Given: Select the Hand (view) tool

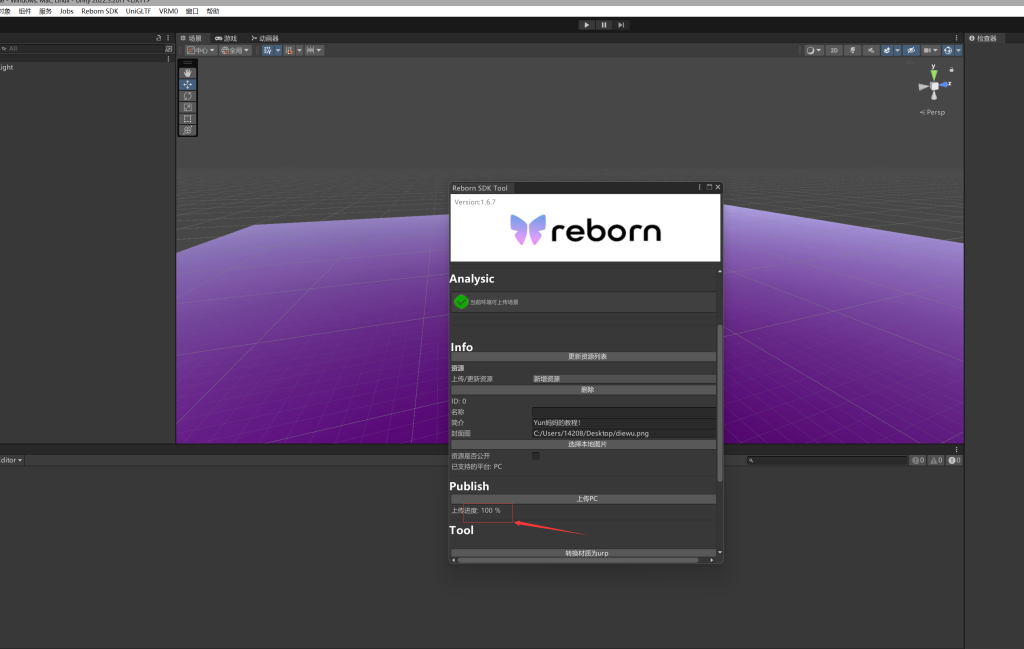Looking at the screenshot, I should [188, 73].
